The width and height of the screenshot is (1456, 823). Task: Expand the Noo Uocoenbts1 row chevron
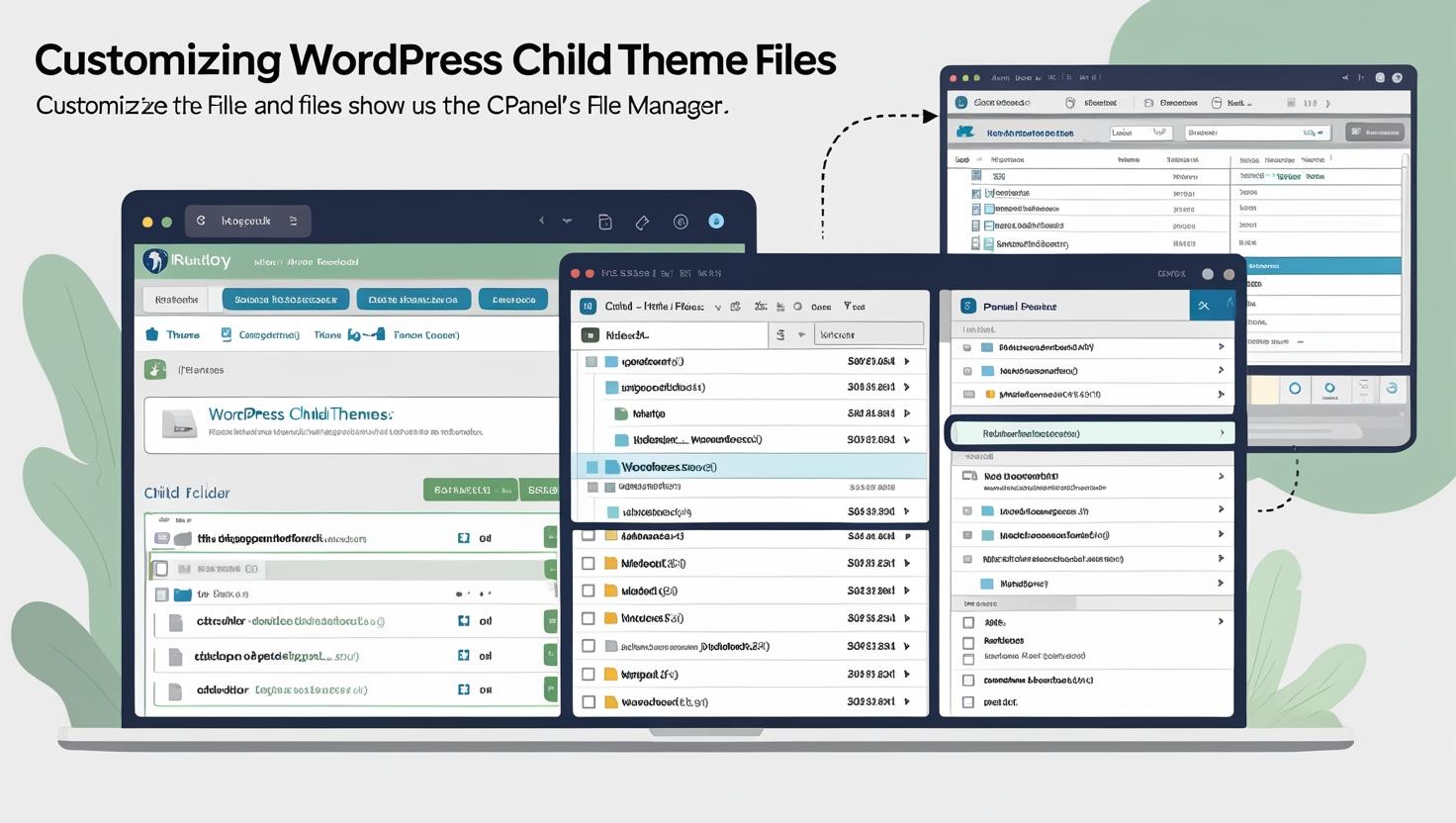click(x=1222, y=477)
